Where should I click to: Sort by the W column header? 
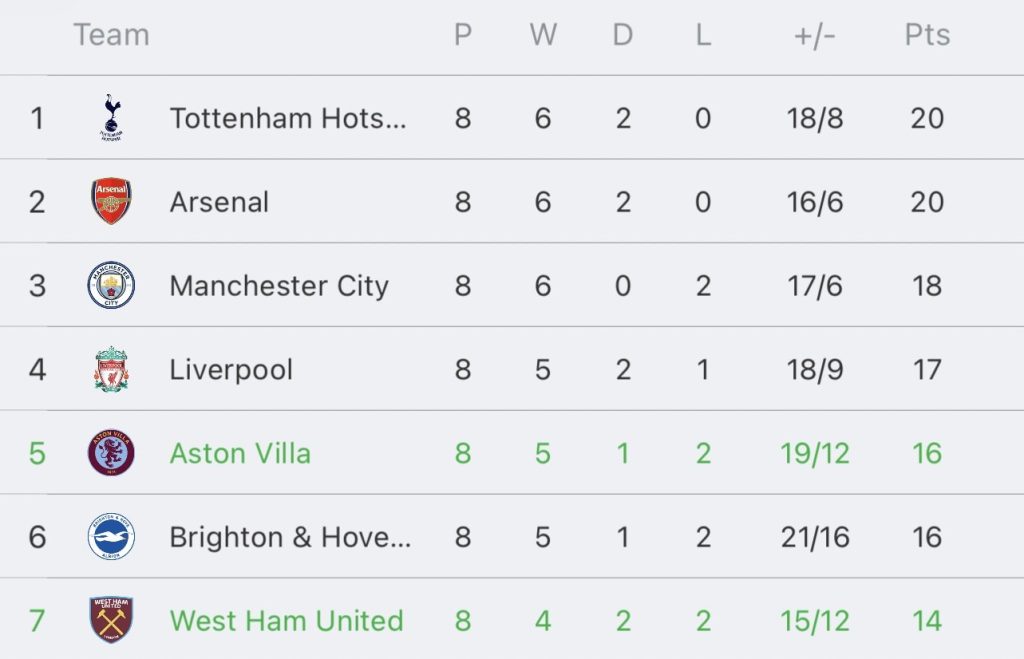coord(543,35)
